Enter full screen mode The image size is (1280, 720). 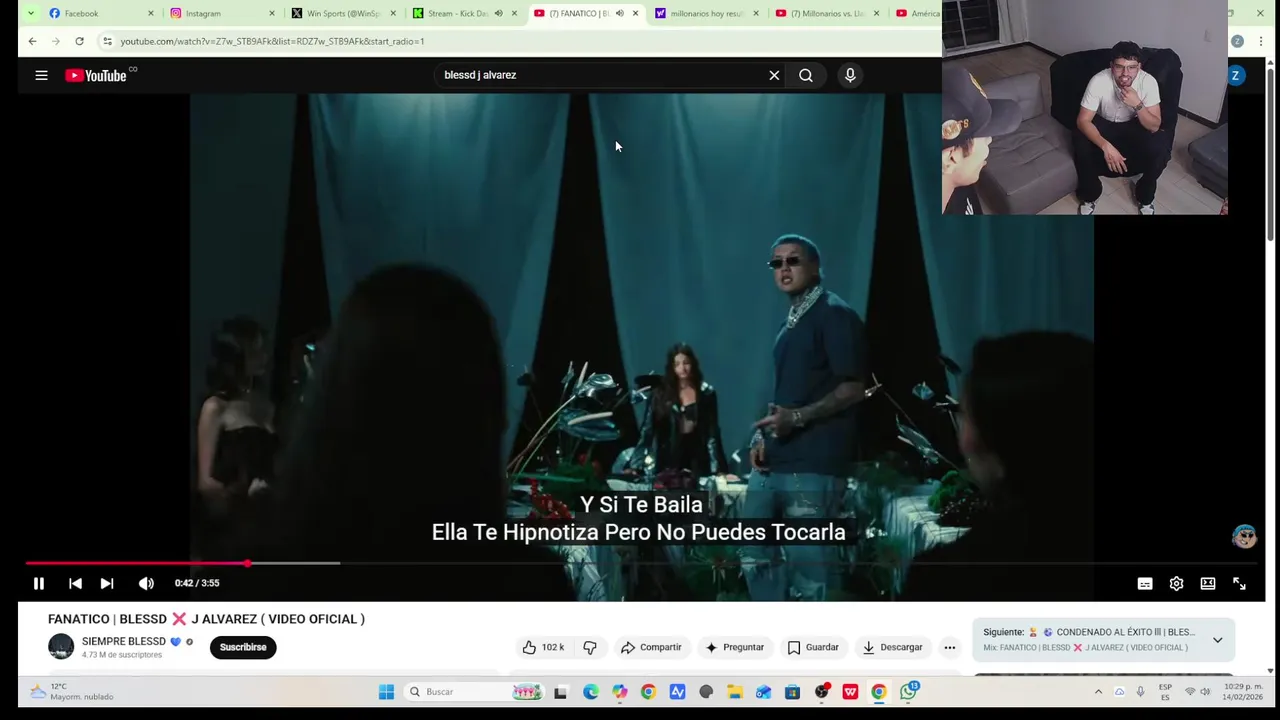(1239, 584)
